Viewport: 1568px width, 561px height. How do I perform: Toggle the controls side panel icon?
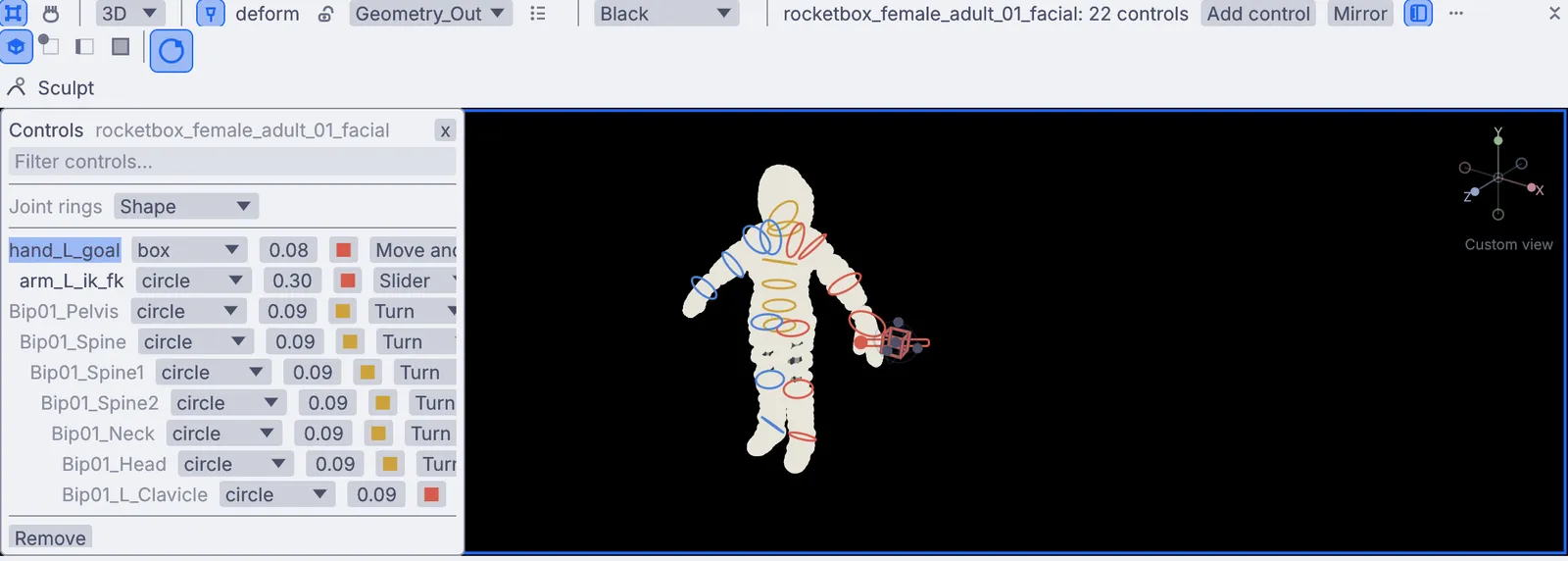click(1418, 14)
